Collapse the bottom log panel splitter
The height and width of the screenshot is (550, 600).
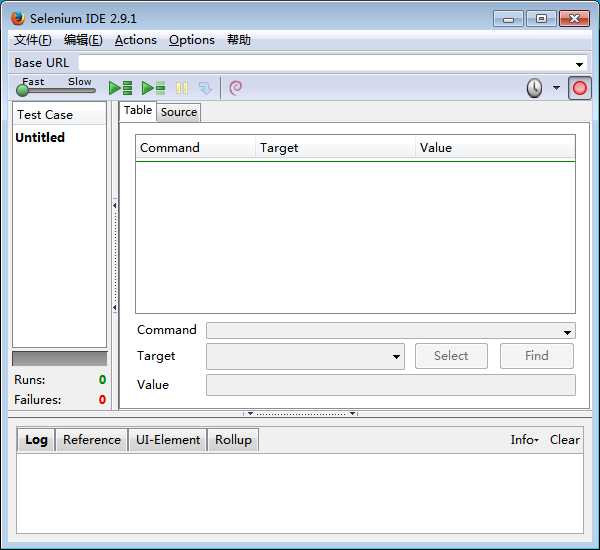point(300,413)
